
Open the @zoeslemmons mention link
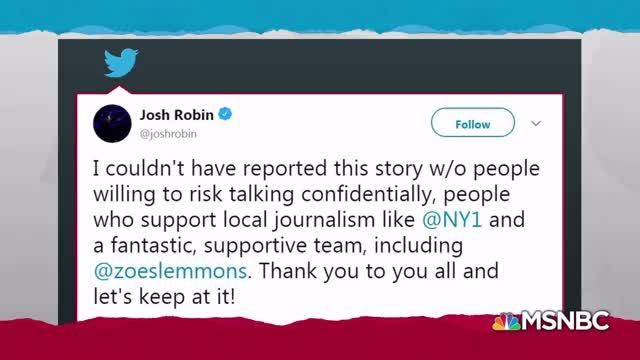click(x=170, y=271)
